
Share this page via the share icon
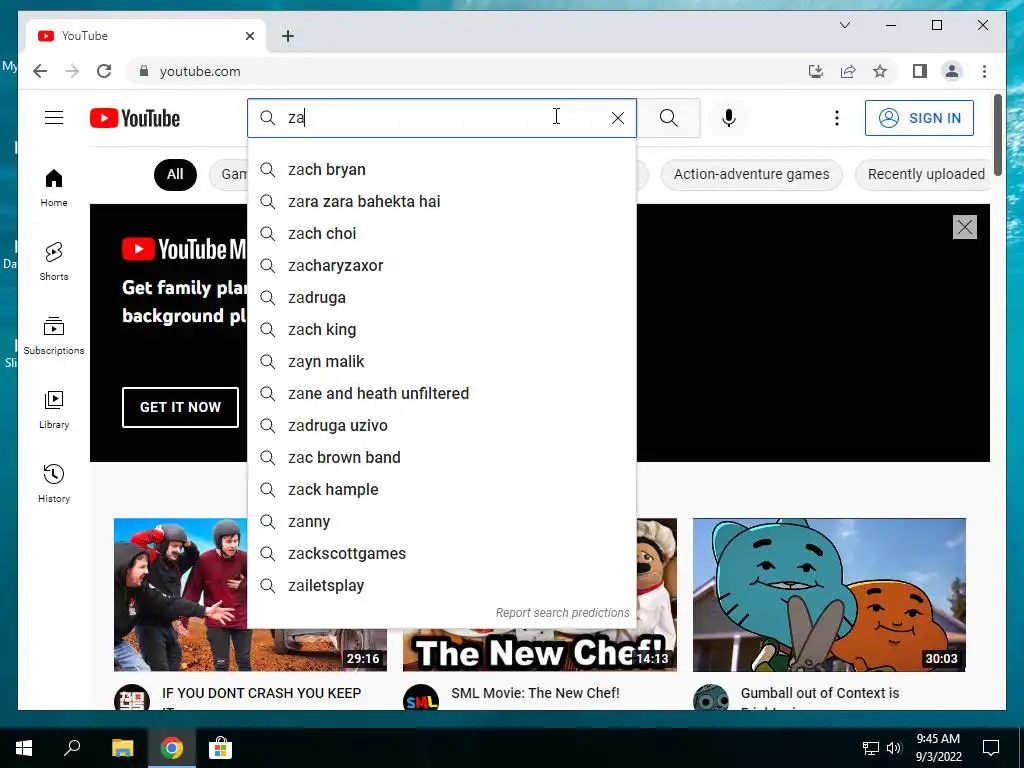click(848, 71)
